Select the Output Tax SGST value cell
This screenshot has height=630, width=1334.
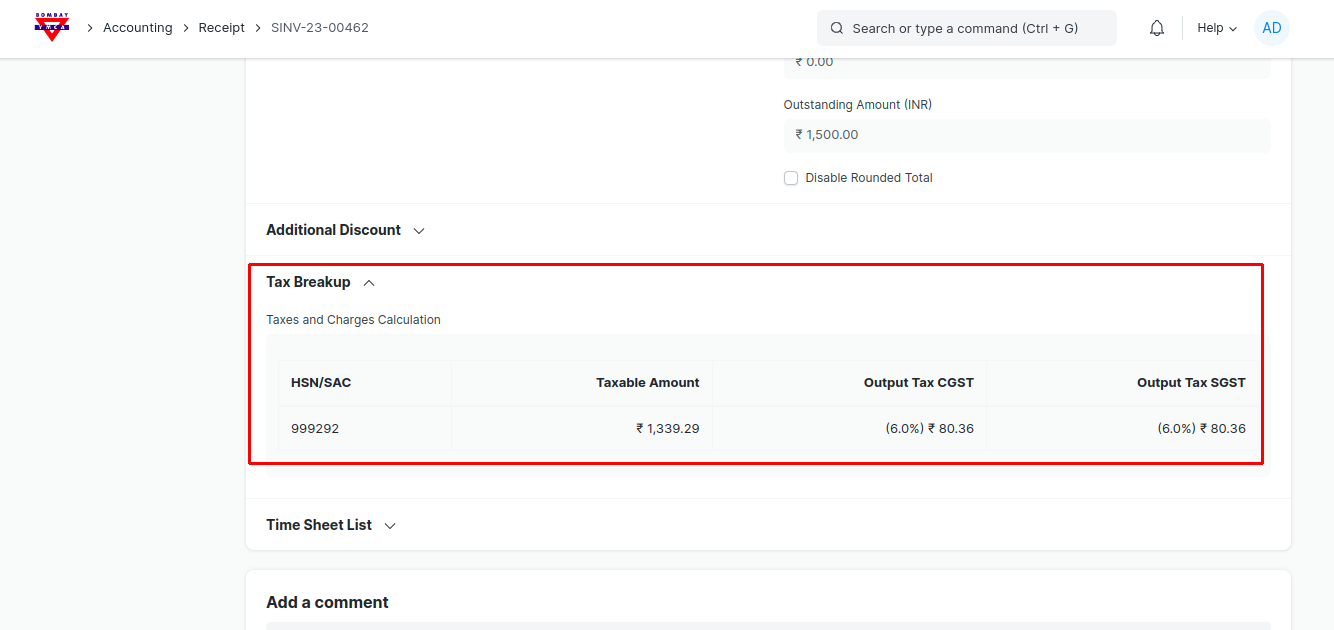[x=1201, y=429]
